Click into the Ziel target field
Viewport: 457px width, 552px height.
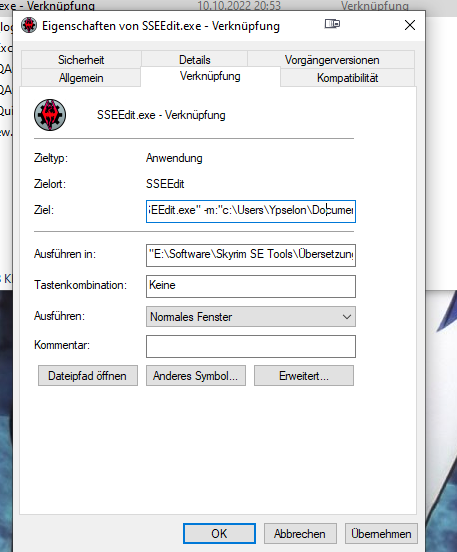pyautogui.click(x=251, y=211)
